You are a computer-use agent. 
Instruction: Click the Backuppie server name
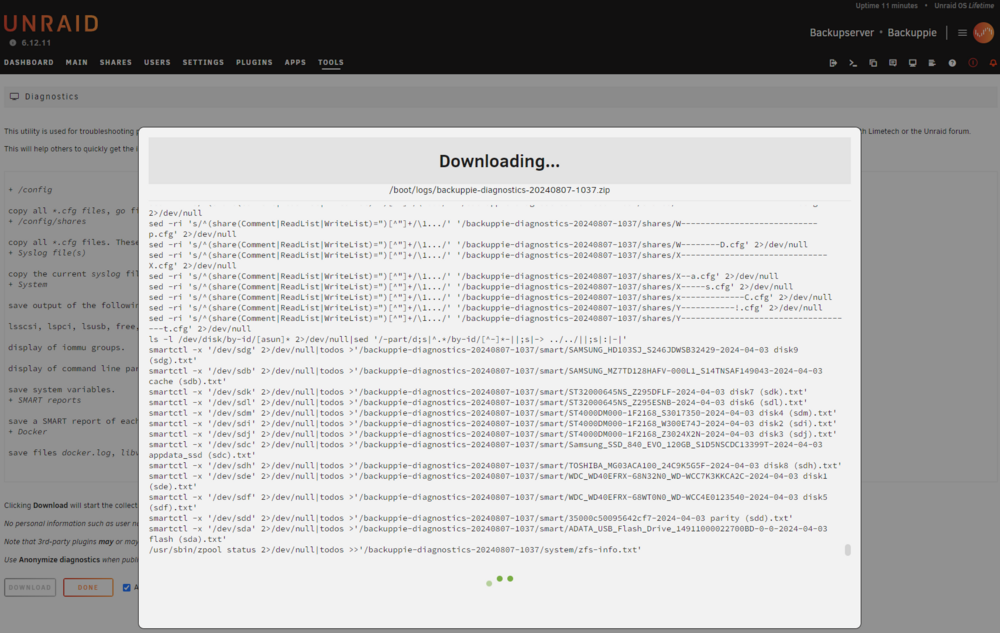pyautogui.click(x=912, y=33)
